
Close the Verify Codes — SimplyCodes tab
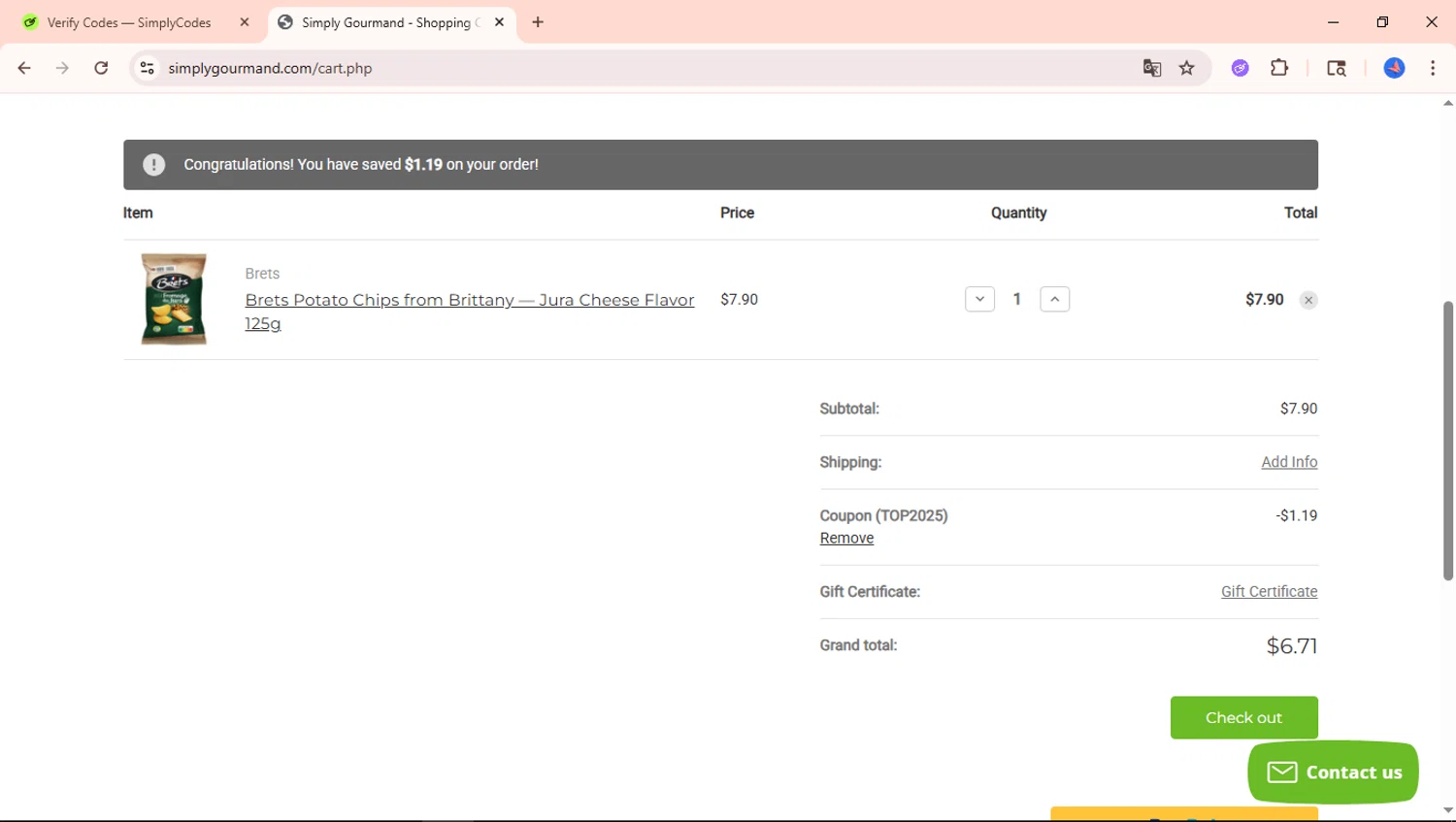245,22
